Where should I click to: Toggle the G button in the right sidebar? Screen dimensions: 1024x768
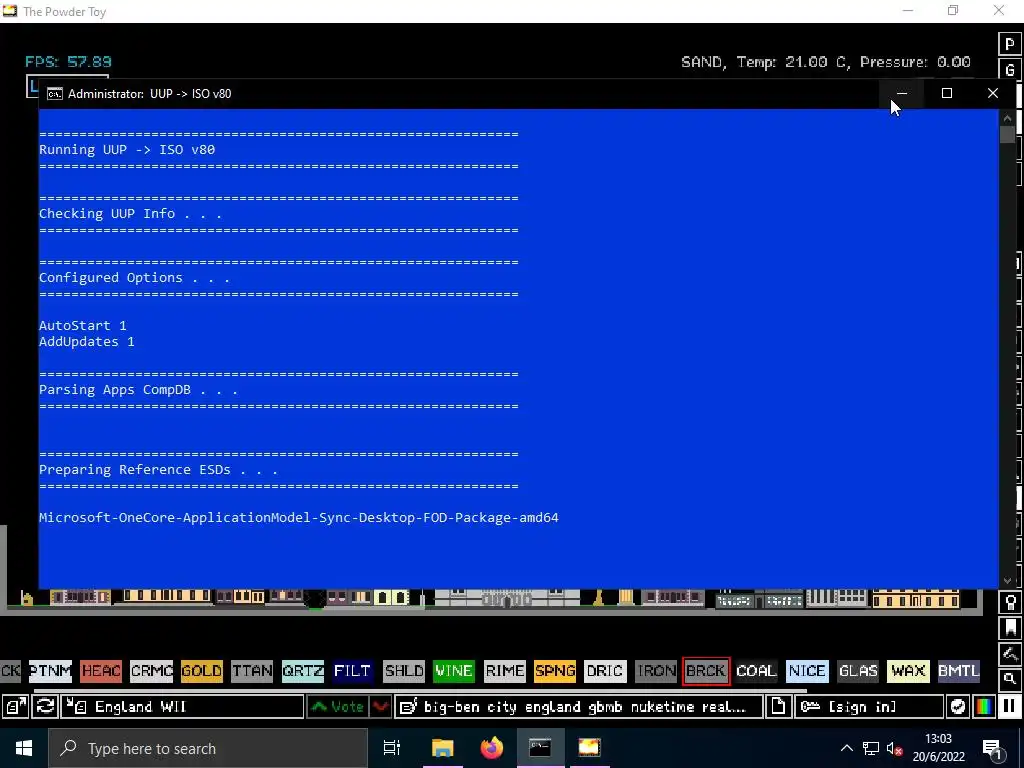pyautogui.click(x=1010, y=70)
